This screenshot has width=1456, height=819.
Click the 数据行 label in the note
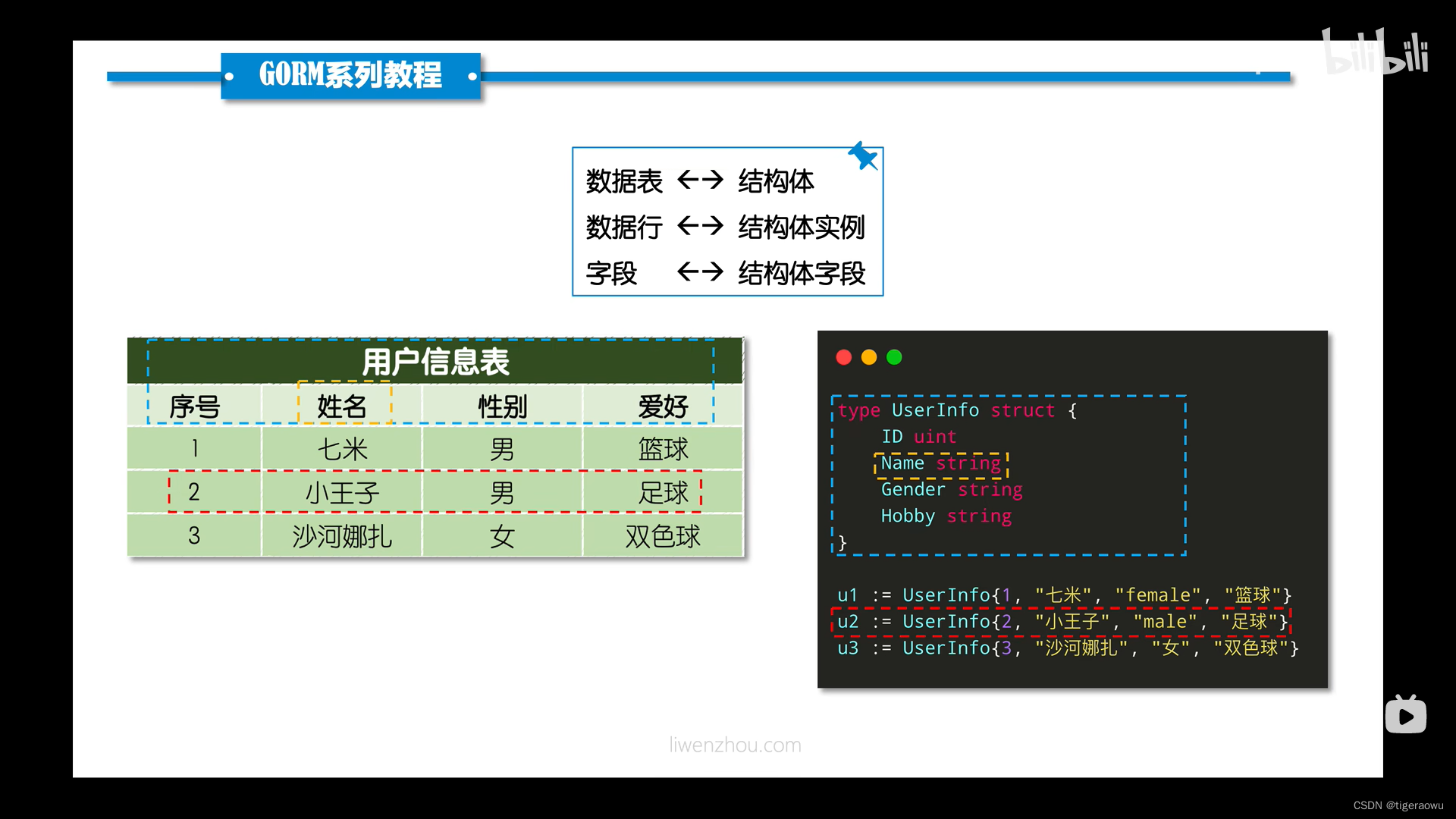click(624, 227)
